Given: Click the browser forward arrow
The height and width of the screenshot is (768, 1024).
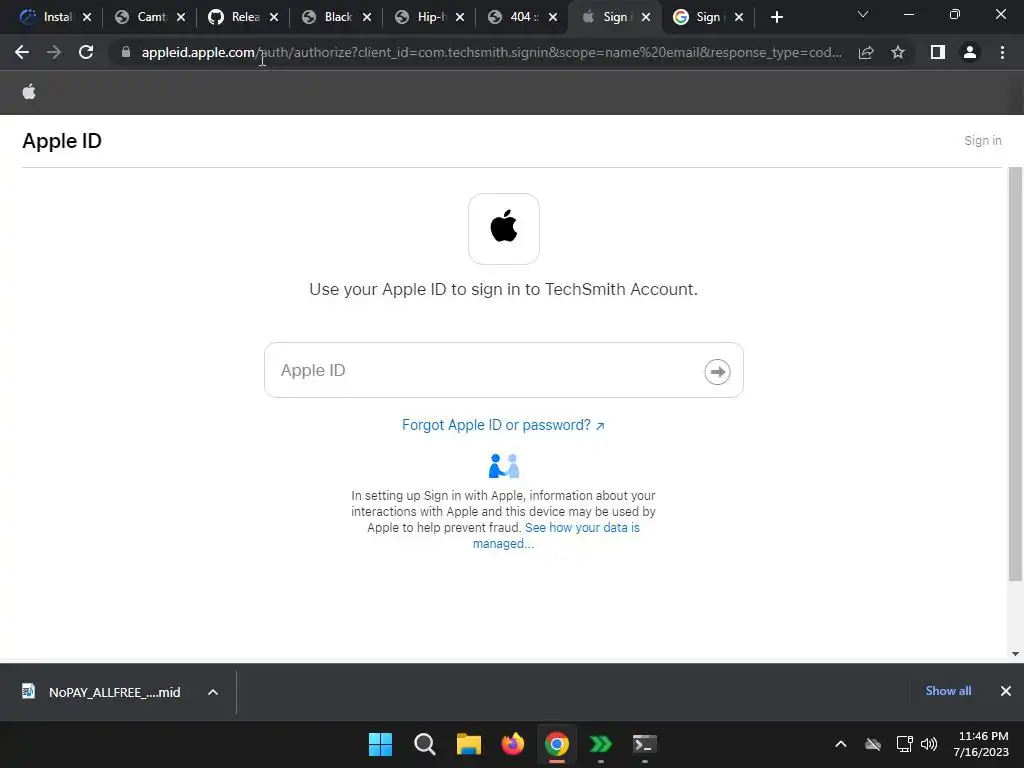Looking at the screenshot, I should [x=54, y=52].
